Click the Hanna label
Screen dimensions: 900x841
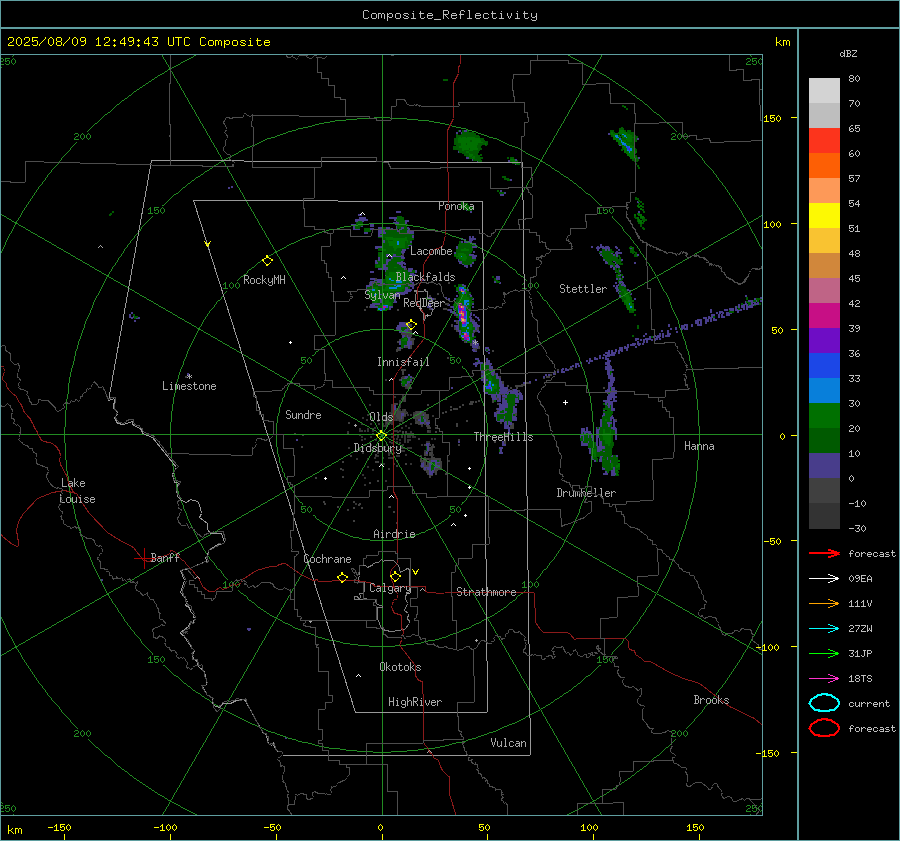tap(699, 446)
